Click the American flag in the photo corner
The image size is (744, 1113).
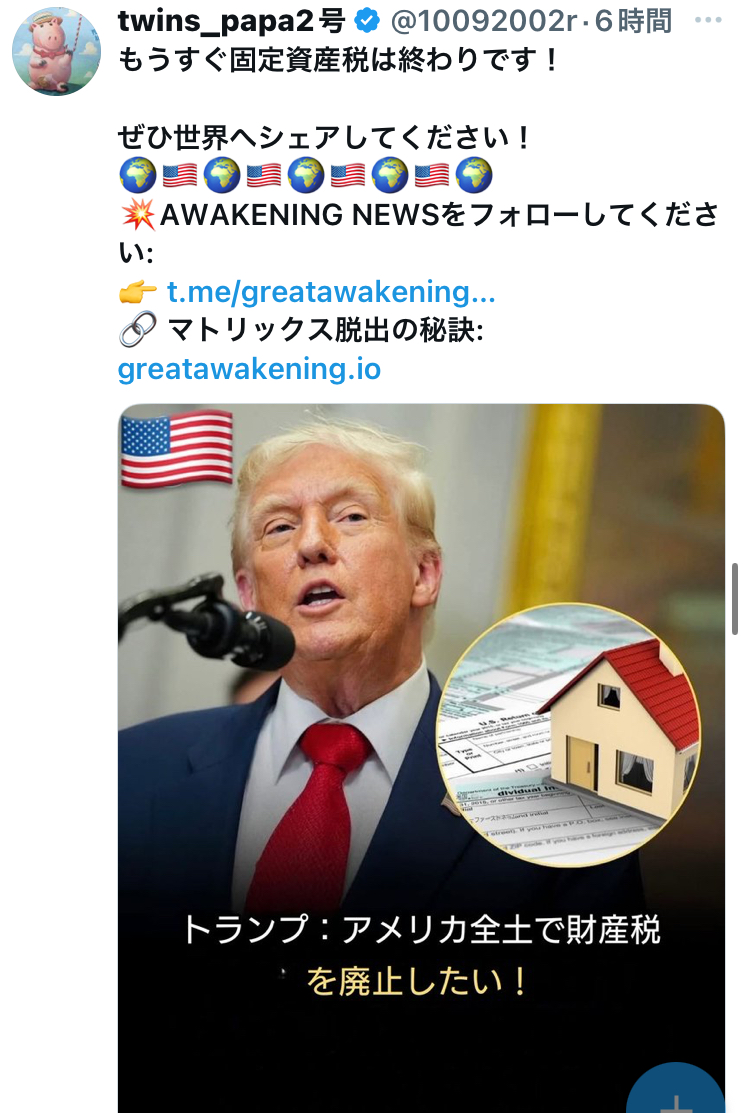click(x=177, y=449)
